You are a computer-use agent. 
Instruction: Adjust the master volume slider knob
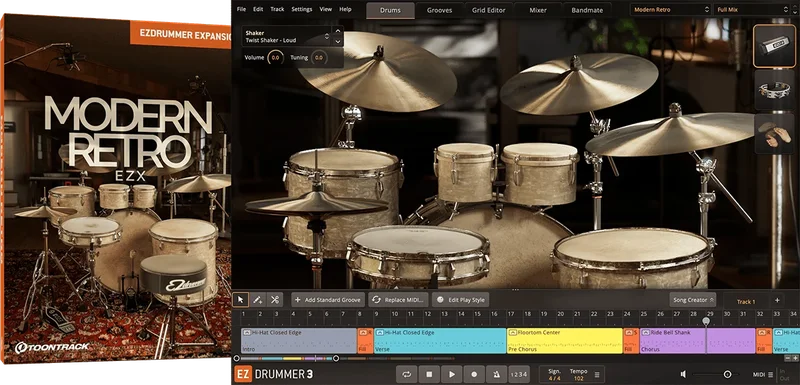pyautogui.click(x=727, y=375)
